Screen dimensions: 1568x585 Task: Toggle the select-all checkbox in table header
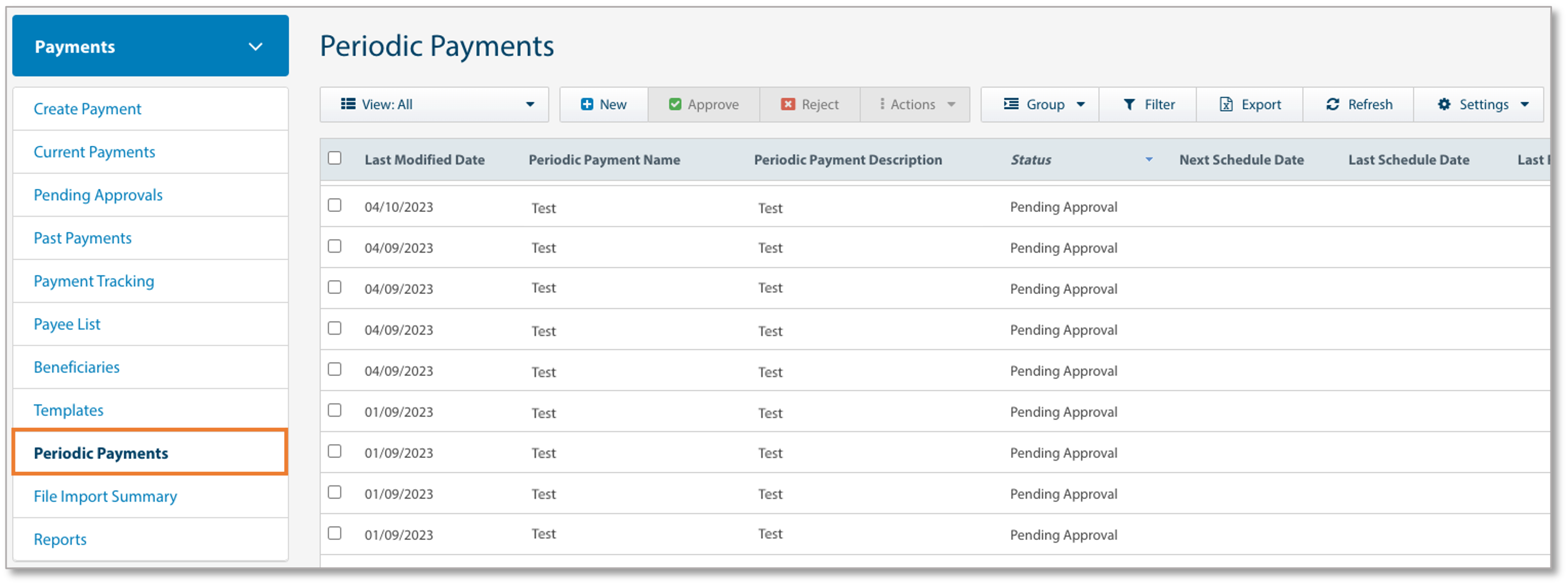[x=334, y=158]
